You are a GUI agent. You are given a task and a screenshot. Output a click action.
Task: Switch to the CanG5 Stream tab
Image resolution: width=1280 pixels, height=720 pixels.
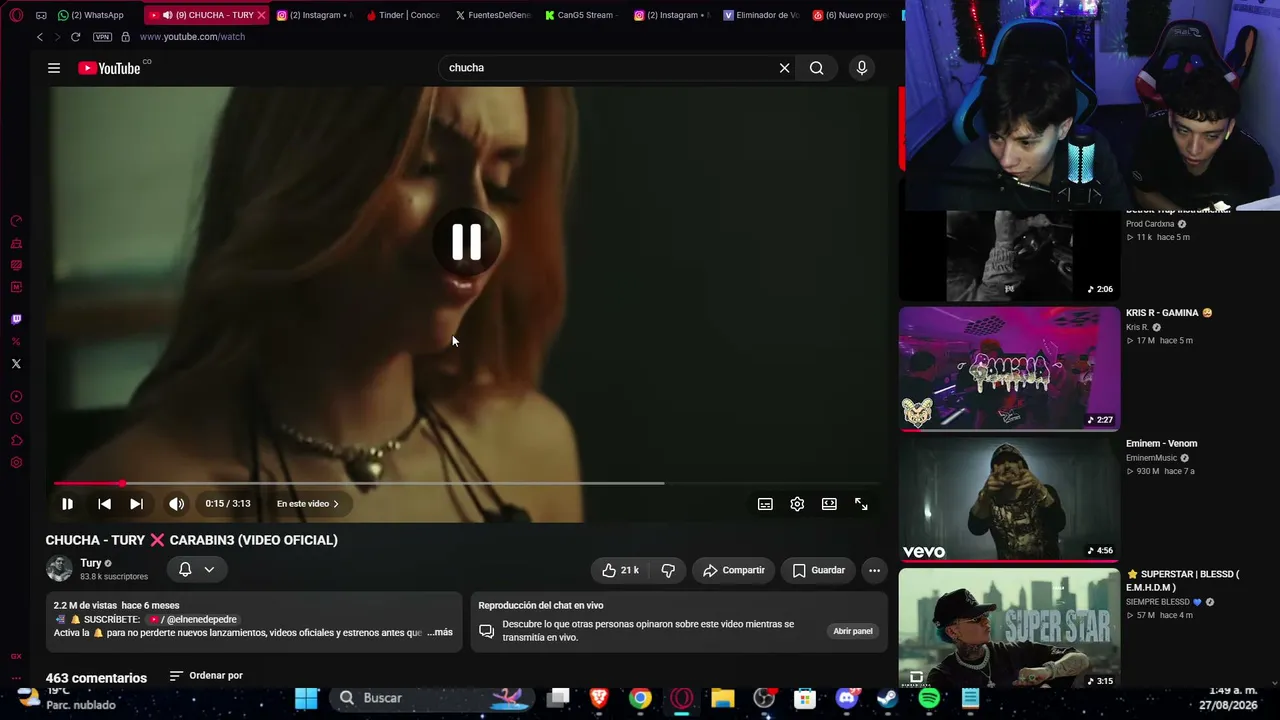pyautogui.click(x=581, y=15)
